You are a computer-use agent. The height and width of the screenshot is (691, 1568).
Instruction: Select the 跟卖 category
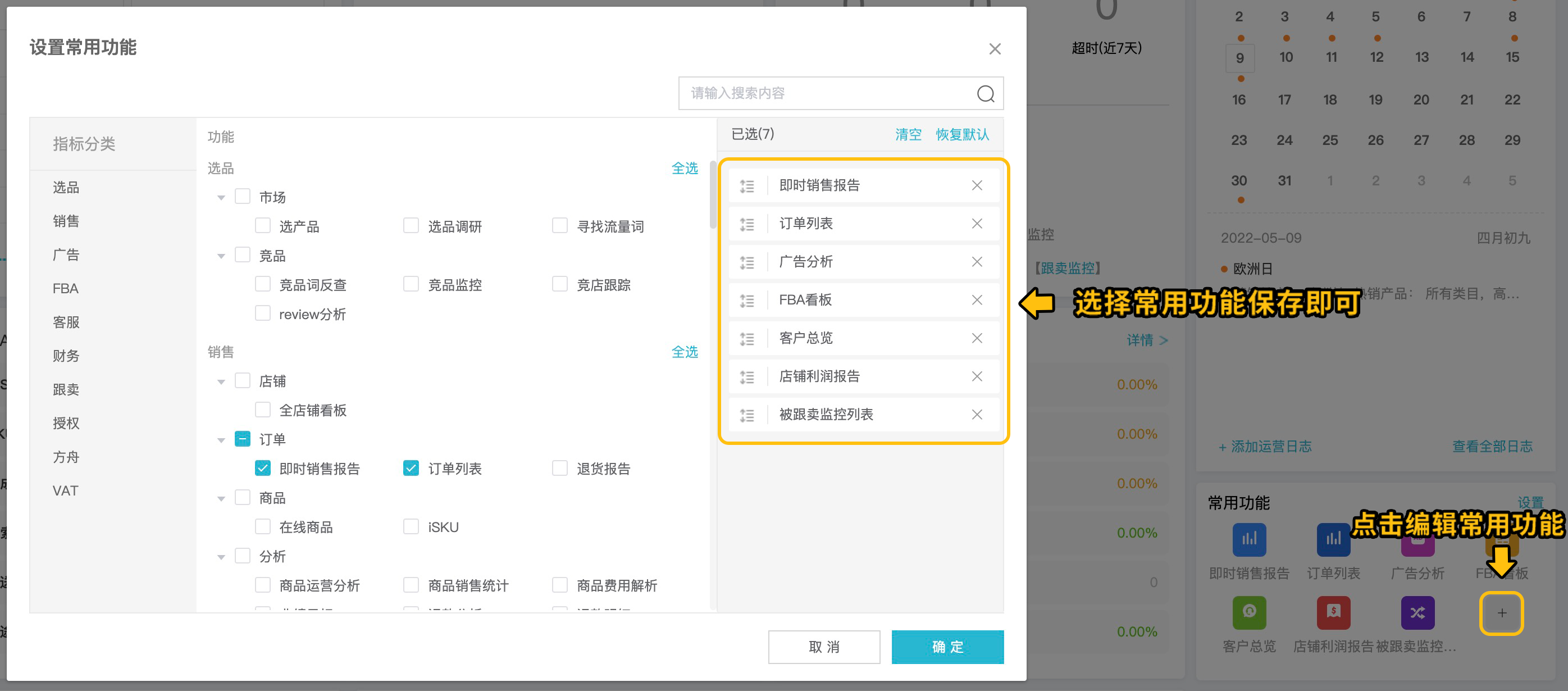(66, 390)
